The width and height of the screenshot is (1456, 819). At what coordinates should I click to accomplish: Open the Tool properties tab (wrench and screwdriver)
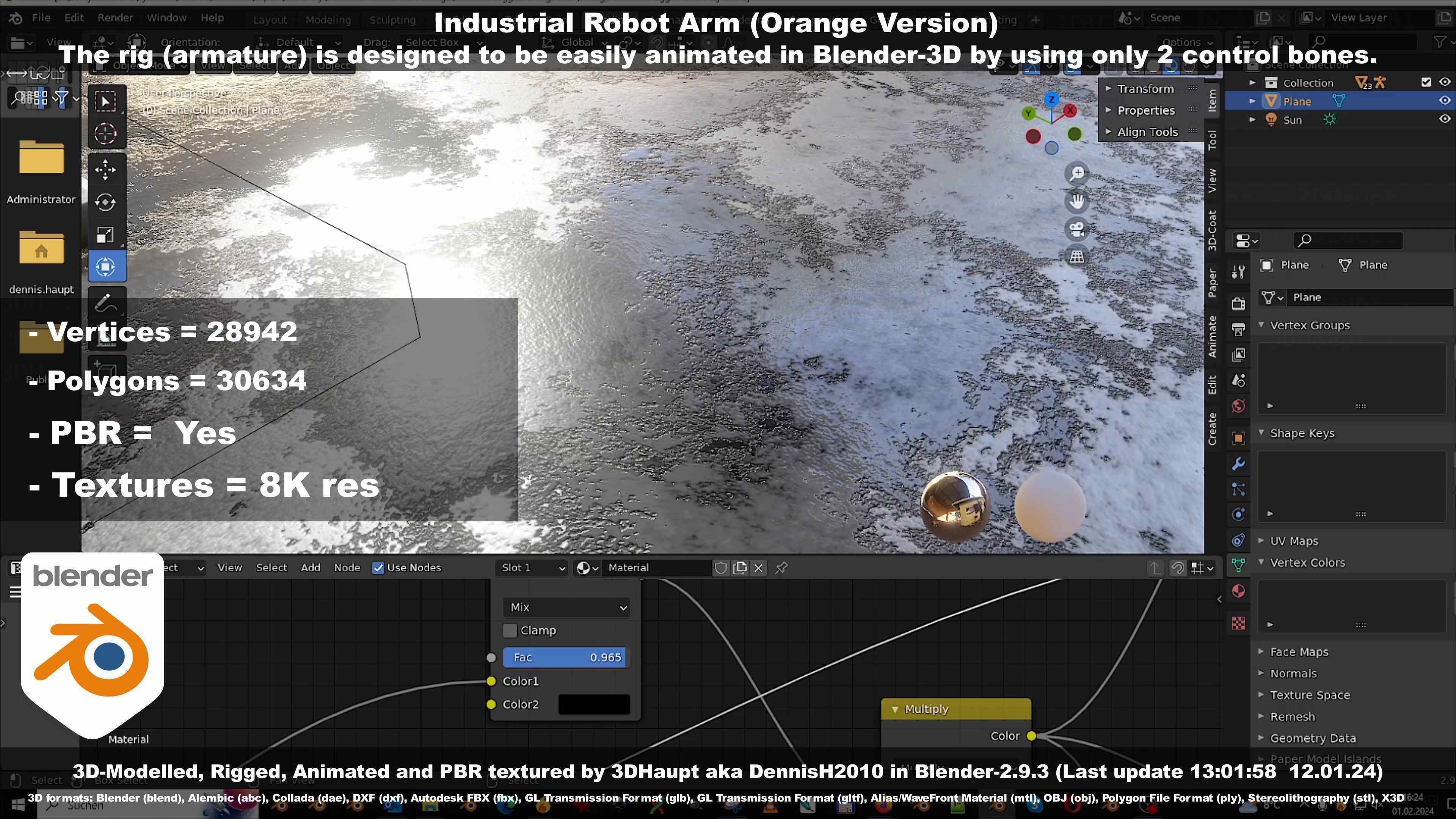click(1238, 272)
